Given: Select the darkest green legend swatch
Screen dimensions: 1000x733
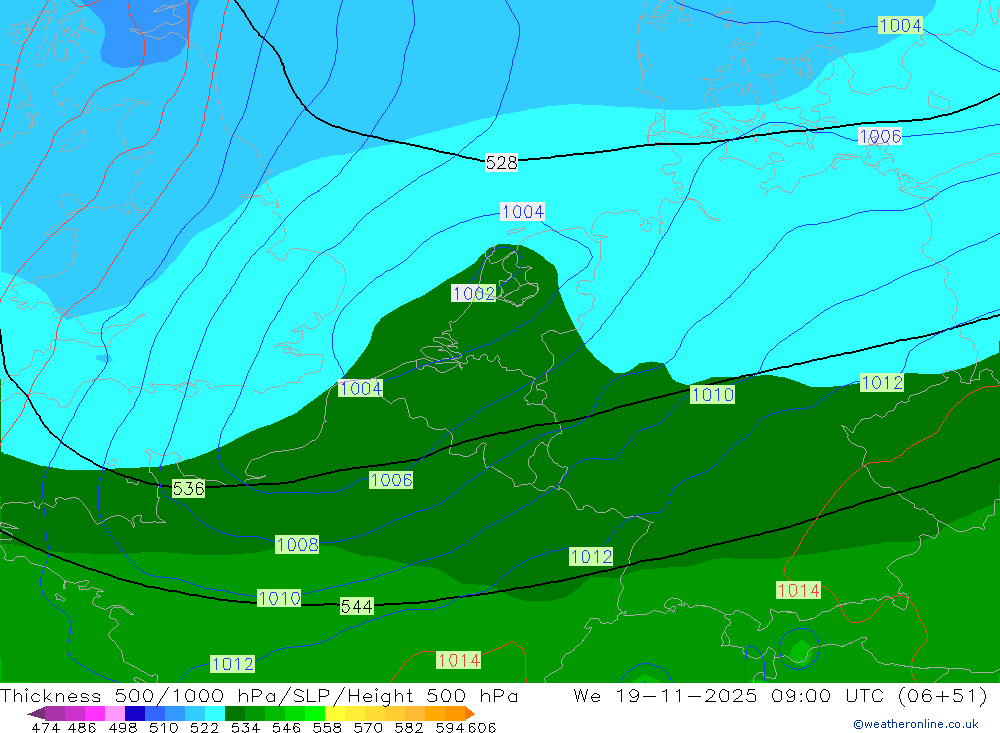Looking at the screenshot, I should (235, 713).
